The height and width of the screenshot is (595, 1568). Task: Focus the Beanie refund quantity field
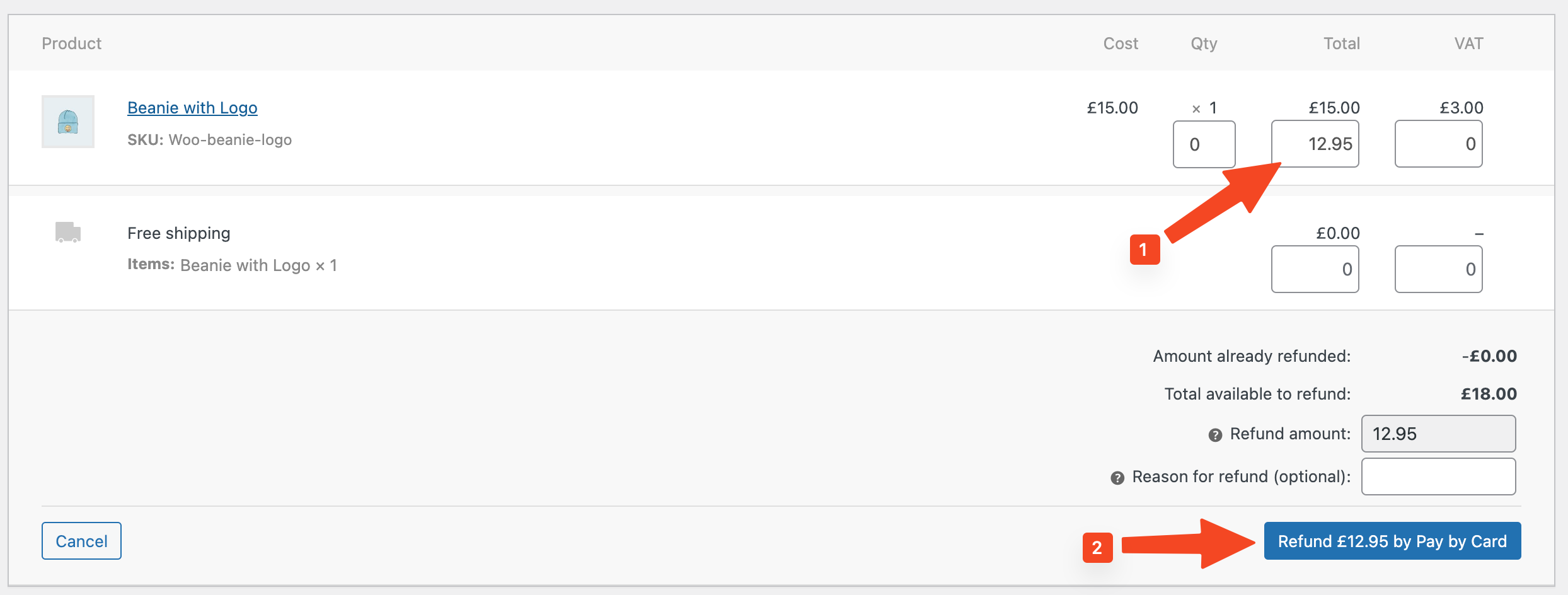(1204, 144)
